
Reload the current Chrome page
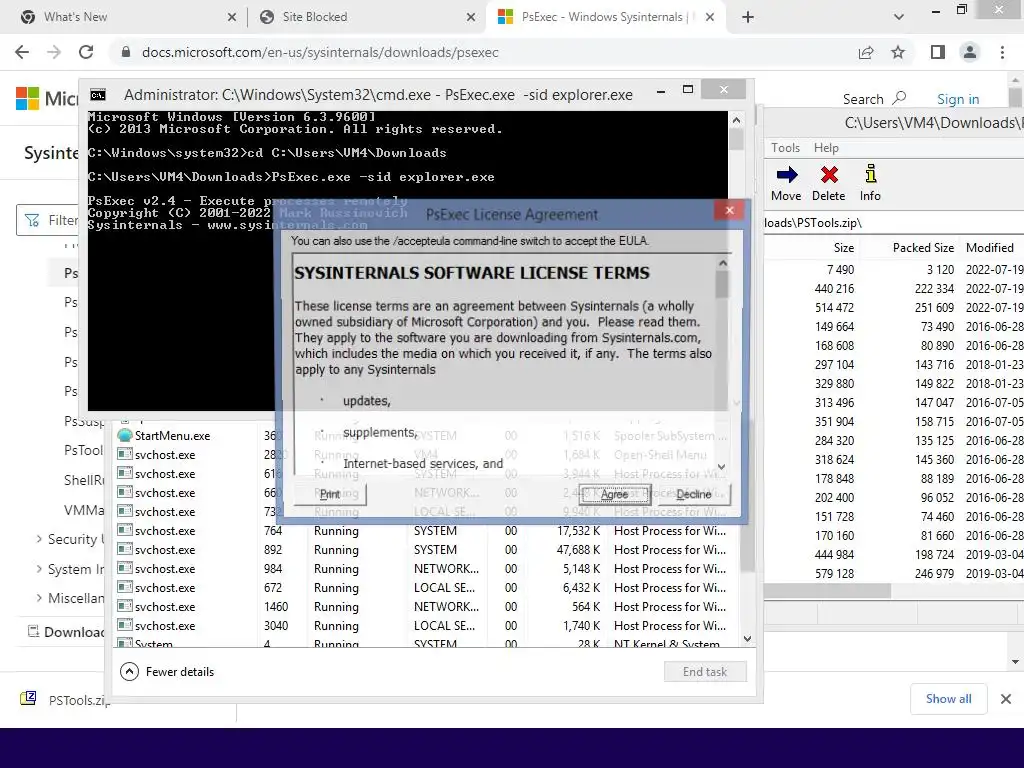[x=86, y=52]
